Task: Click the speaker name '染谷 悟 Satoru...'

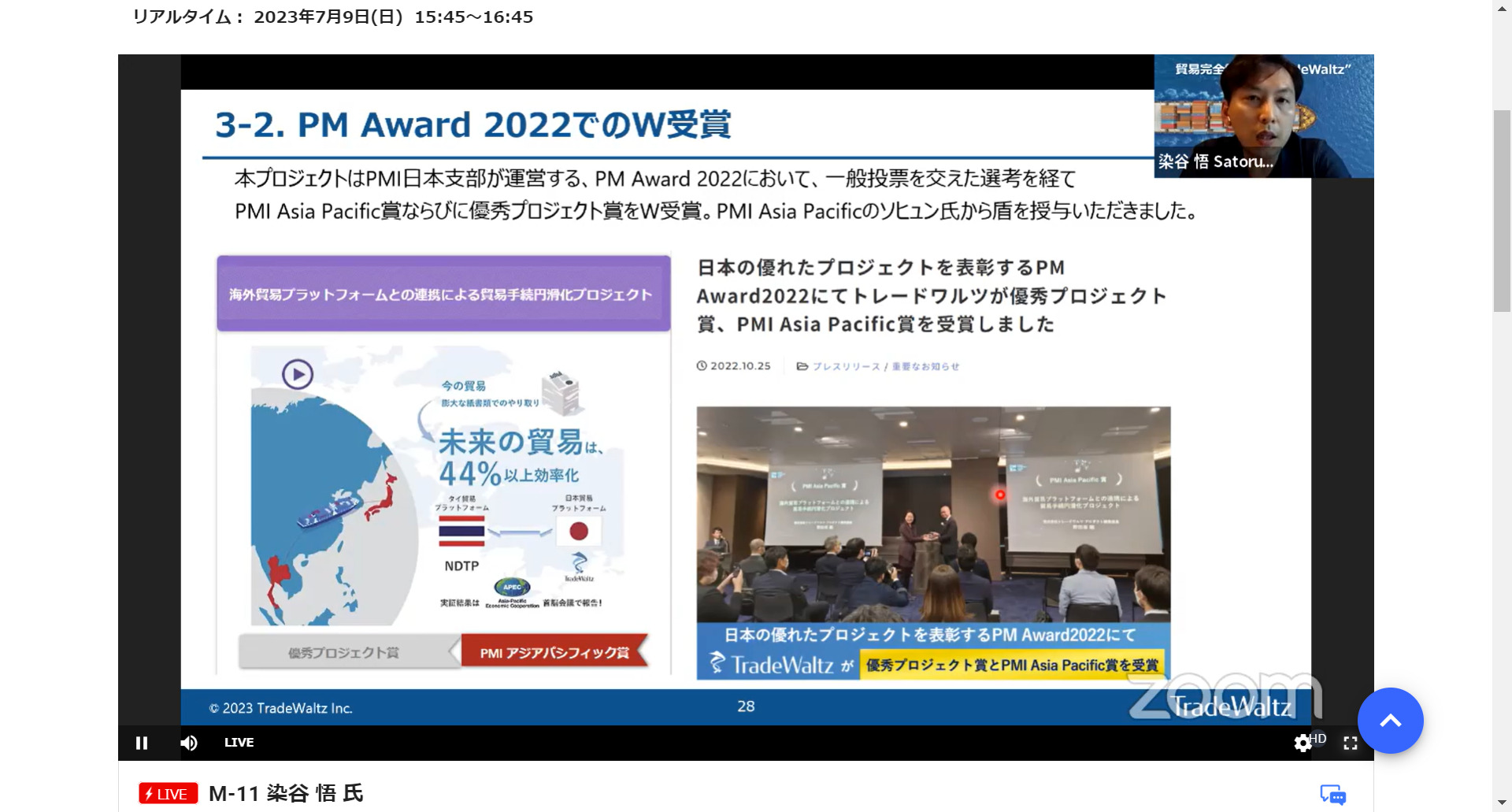Action: click(1216, 161)
